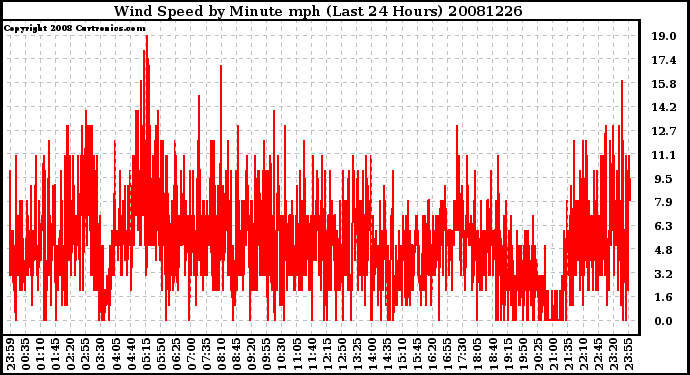Click the x-axis time label 00:35
The height and width of the screenshot is (375, 690).
pos(26,355)
